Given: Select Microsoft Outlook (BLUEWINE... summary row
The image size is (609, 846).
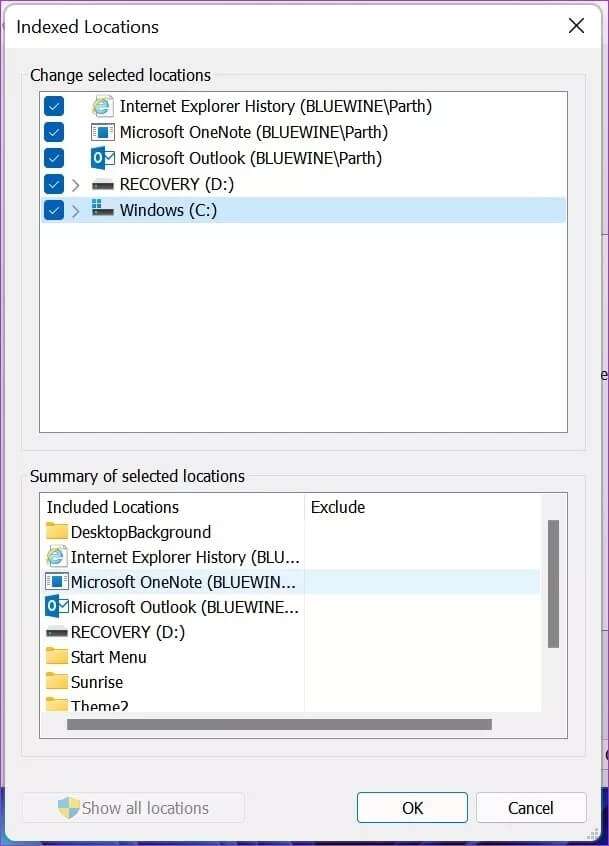Looking at the screenshot, I should [184, 606].
